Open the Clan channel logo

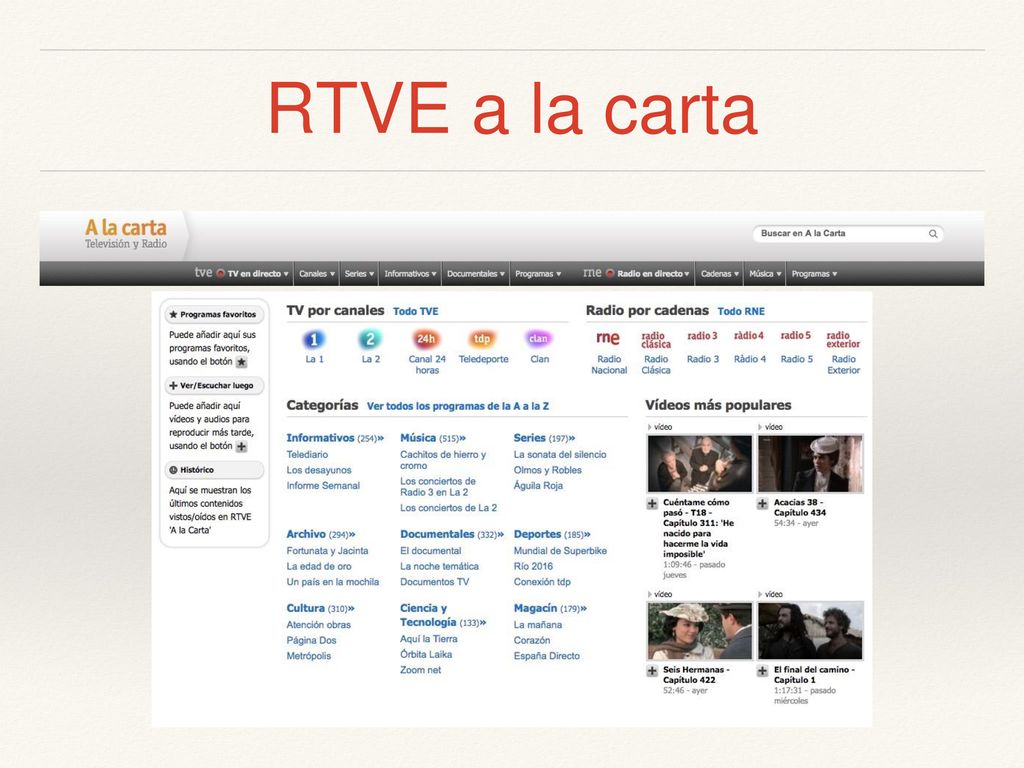[x=539, y=339]
